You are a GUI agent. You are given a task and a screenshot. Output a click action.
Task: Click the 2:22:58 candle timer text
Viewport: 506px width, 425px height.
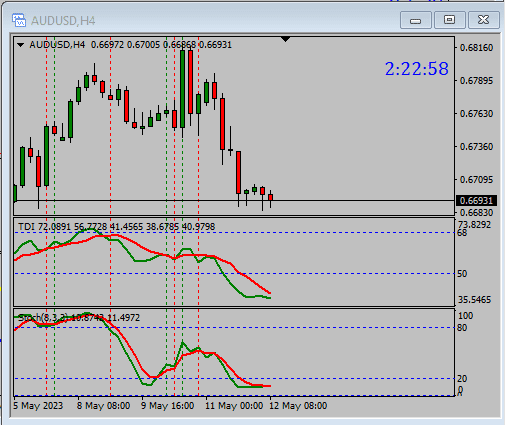pos(417,69)
